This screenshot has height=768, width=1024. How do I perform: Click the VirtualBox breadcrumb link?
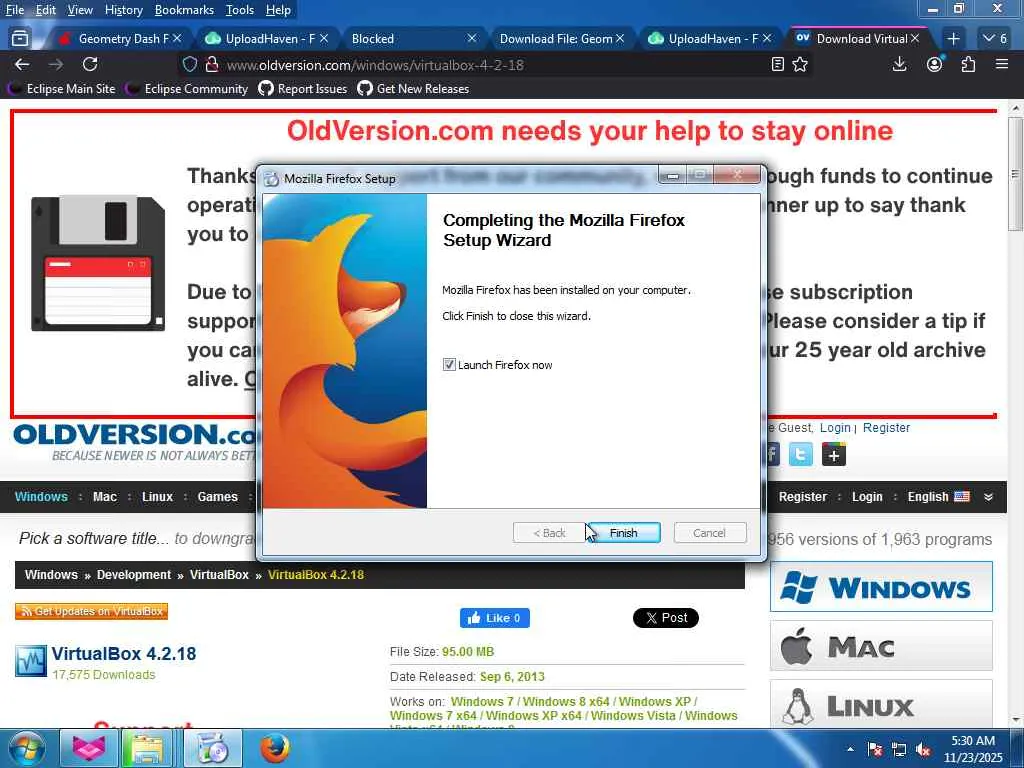pyautogui.click(x=219, y=575)
